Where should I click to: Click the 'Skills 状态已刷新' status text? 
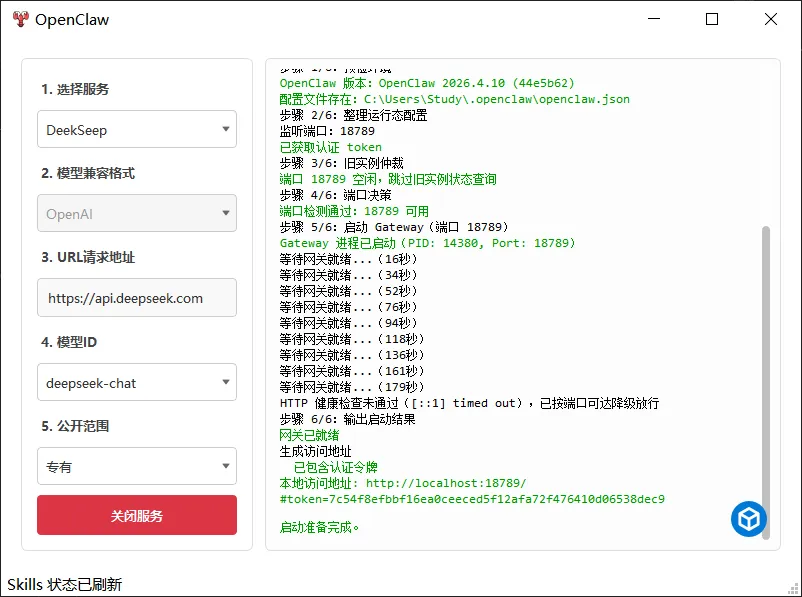[x=65, y=584]
